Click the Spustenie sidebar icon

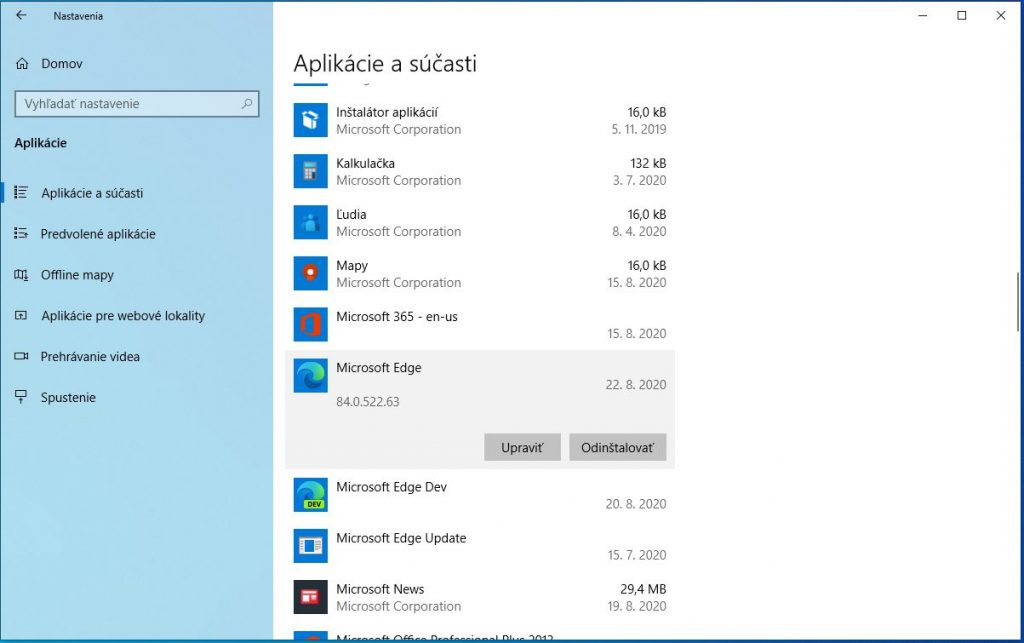pos(21,398)
